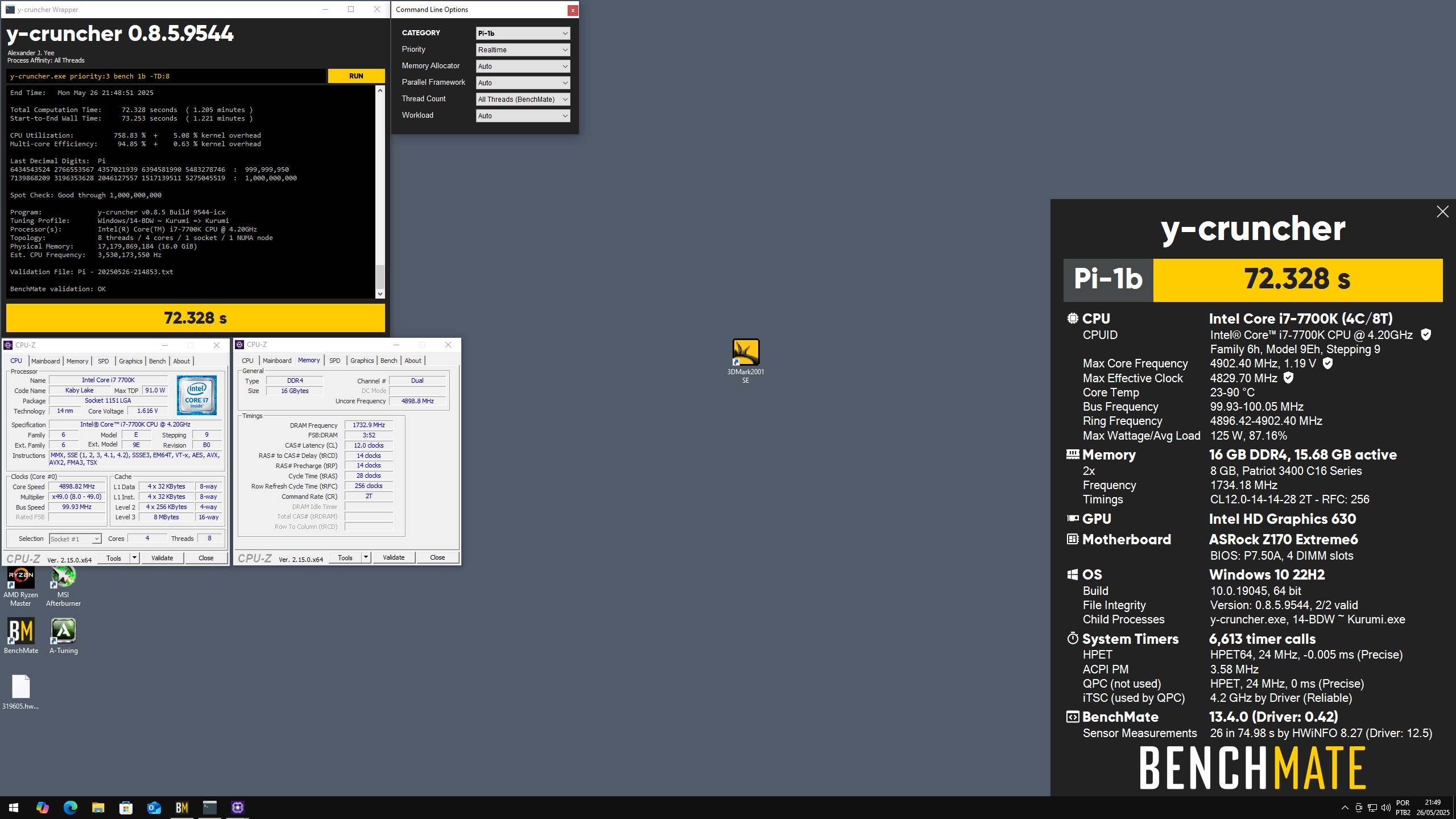Viewport: 1456px width, 819px height.
Task: Launch BenchMate desktop shortcut
Action: click(x=21, y=636)
